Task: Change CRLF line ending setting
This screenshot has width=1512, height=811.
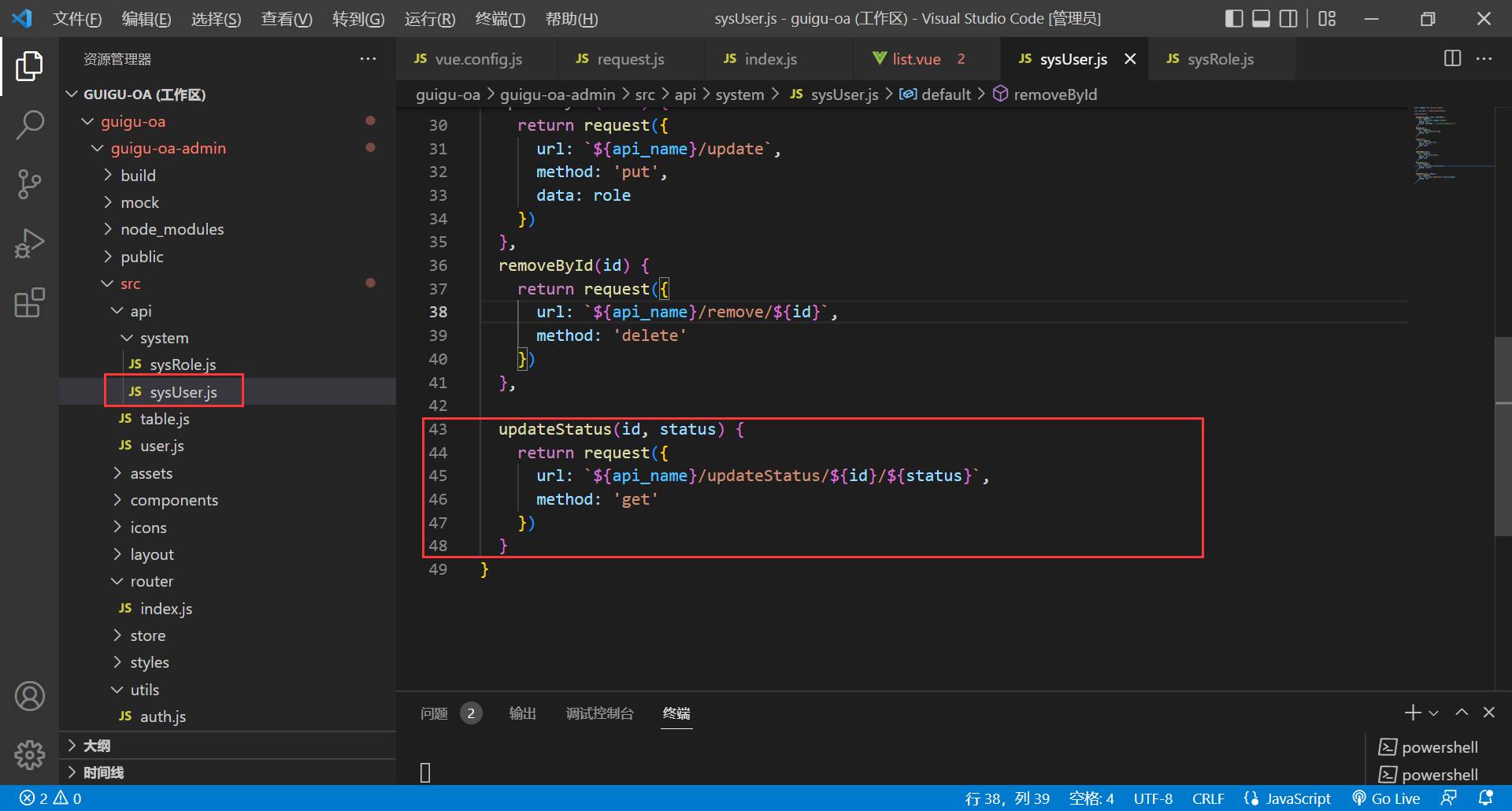Action: [1207, 798]
